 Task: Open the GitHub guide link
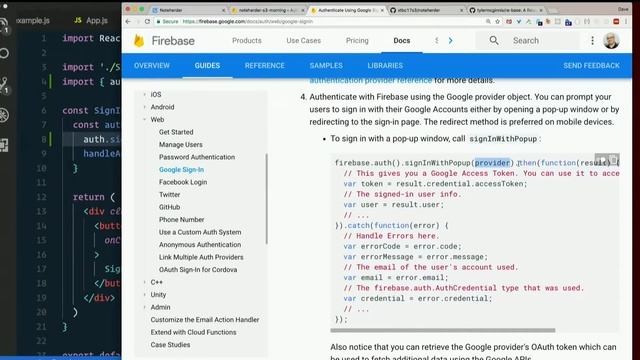coord(169,207)
